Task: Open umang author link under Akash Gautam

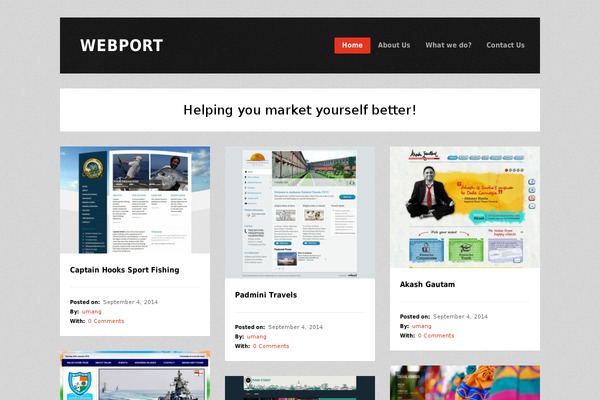Action: 421,326
